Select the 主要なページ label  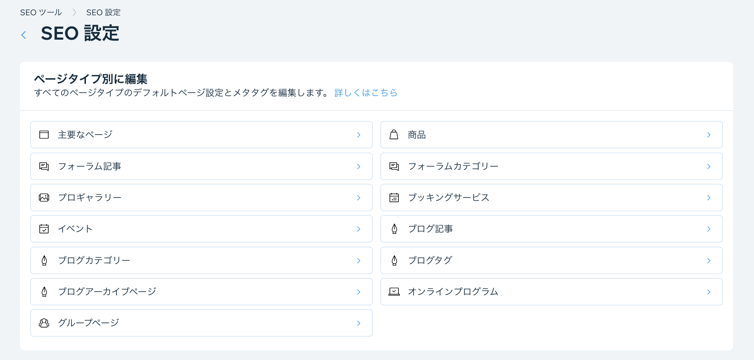pos(85,135)
